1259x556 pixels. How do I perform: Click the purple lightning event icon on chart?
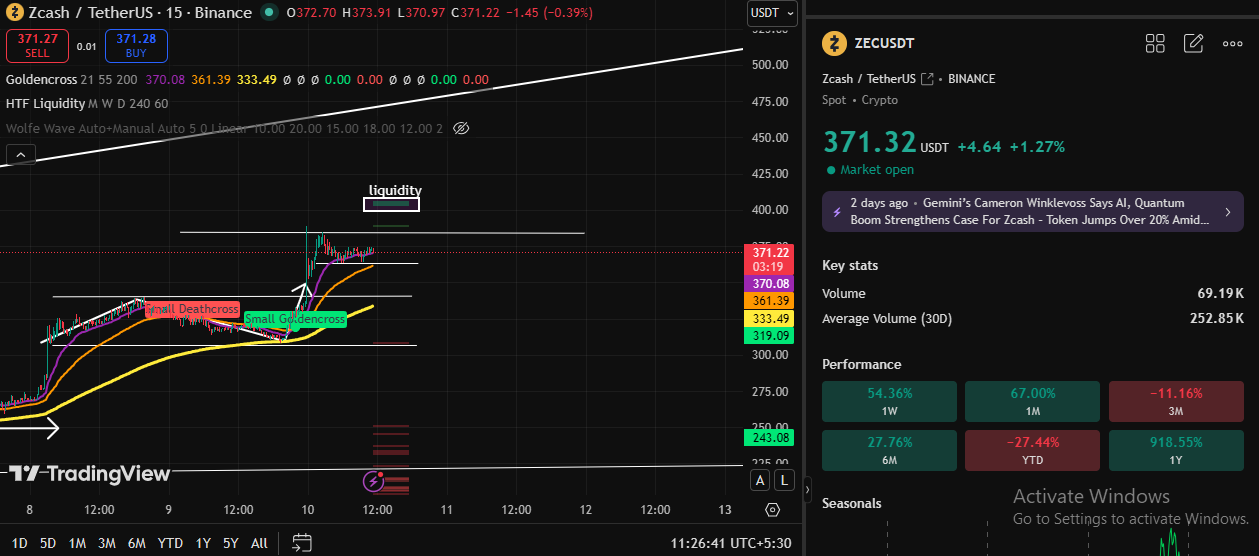373,481
